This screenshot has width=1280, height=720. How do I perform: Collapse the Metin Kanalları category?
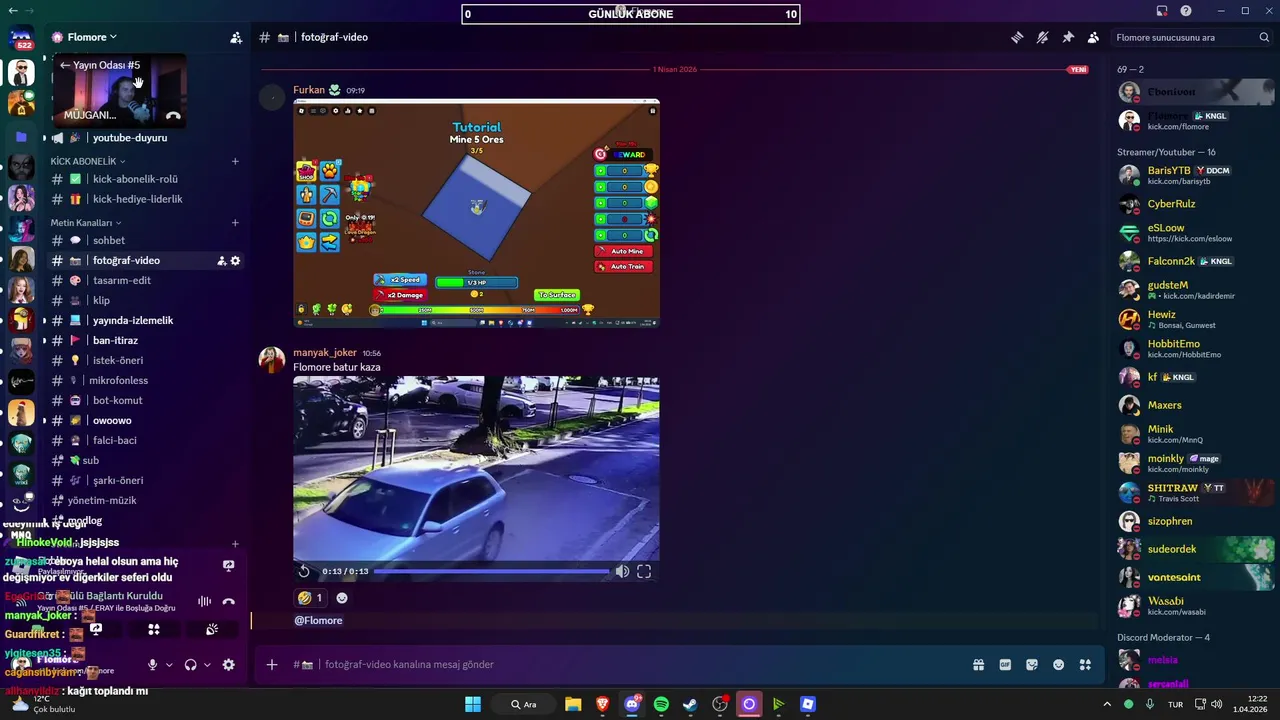tap(86, 223)
